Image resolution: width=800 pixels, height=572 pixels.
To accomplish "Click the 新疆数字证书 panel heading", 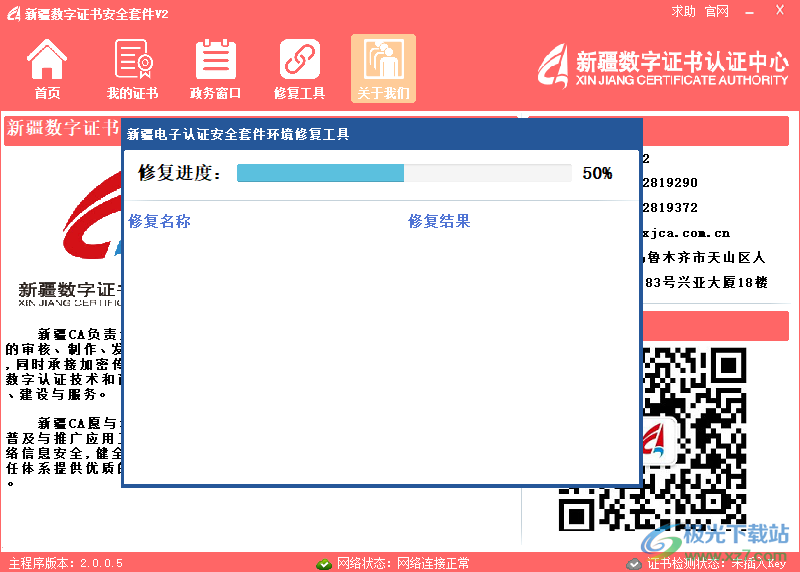I will click(x=63, y=128).
